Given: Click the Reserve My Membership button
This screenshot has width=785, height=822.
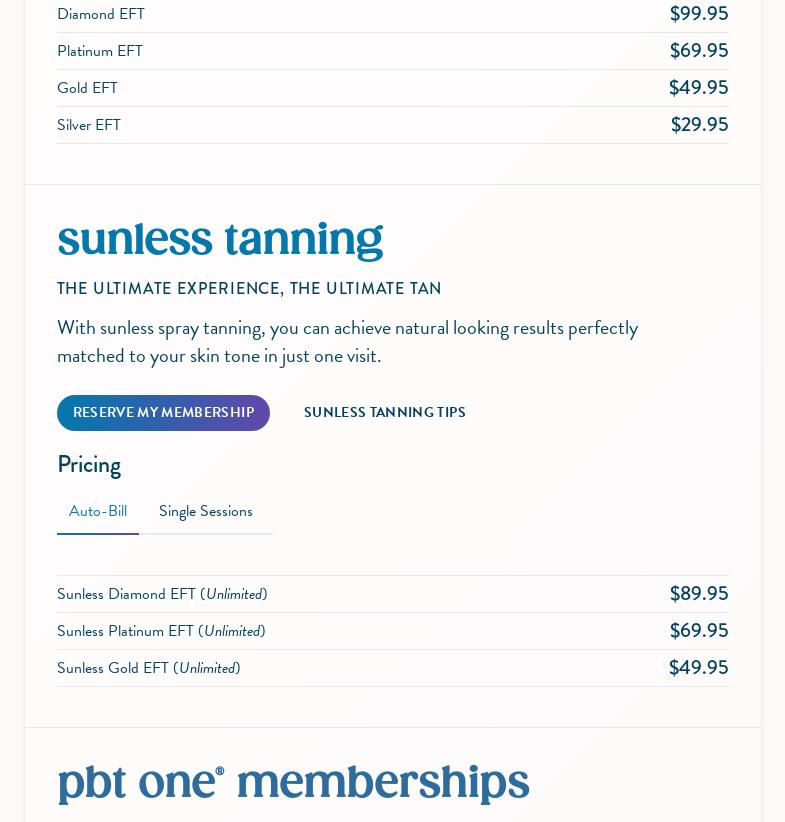Looking at the screenshot, I should (163, 413).
